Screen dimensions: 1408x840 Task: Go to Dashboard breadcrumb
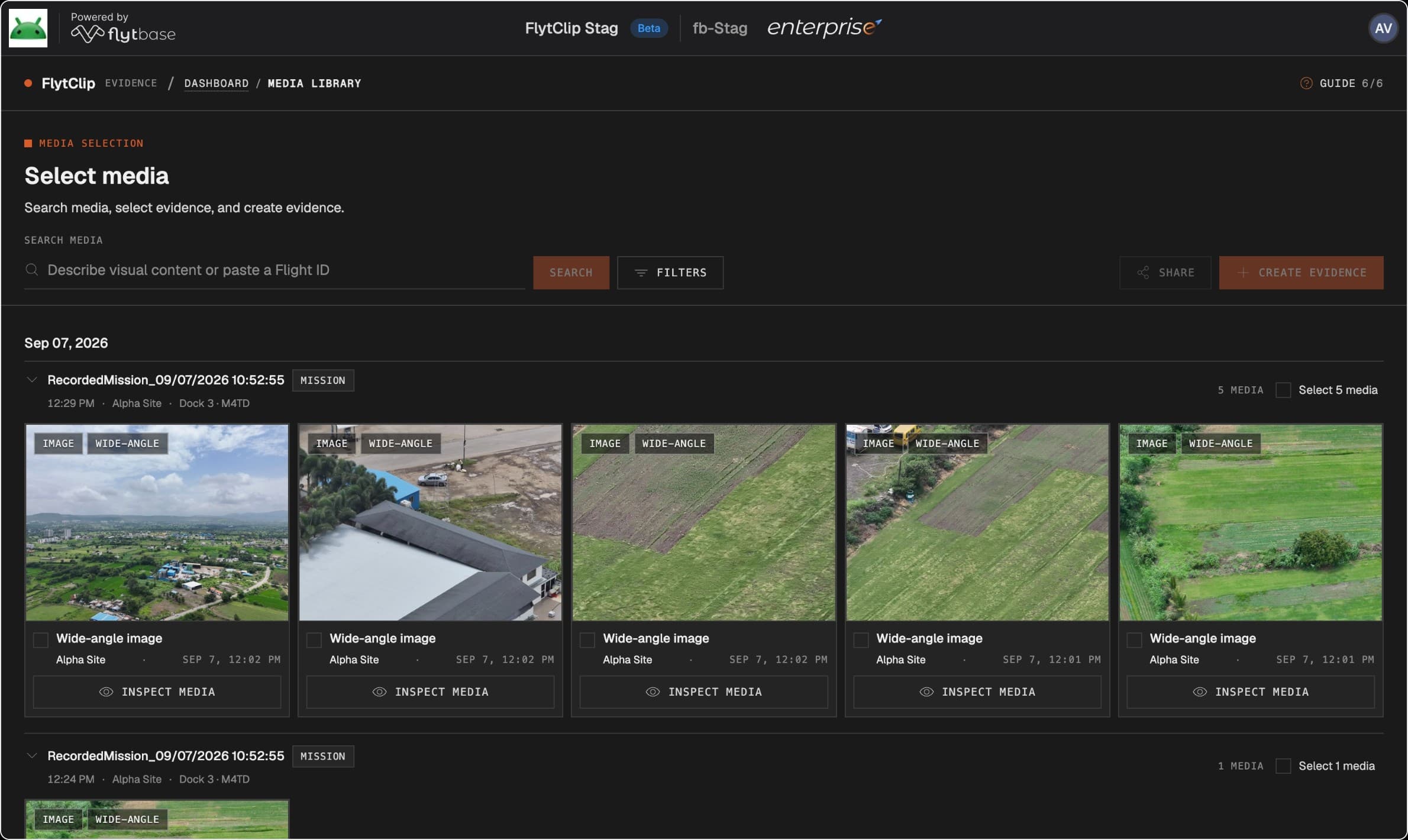216,83
